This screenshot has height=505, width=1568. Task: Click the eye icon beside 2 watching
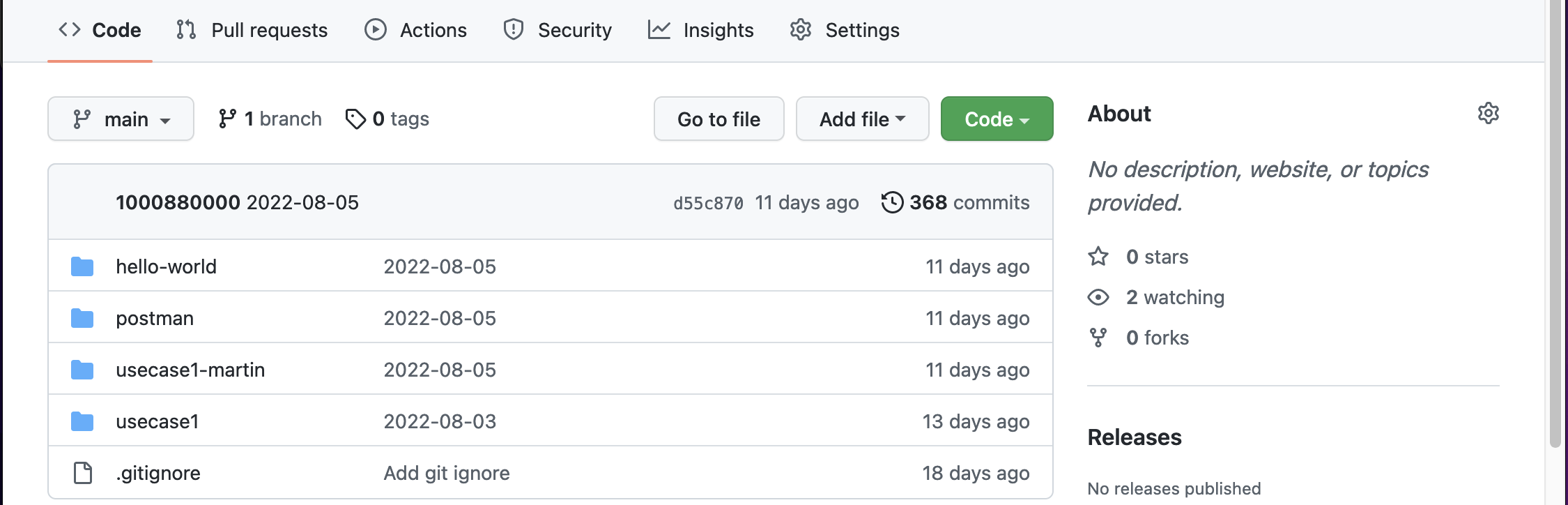(x=1098, y=297)
